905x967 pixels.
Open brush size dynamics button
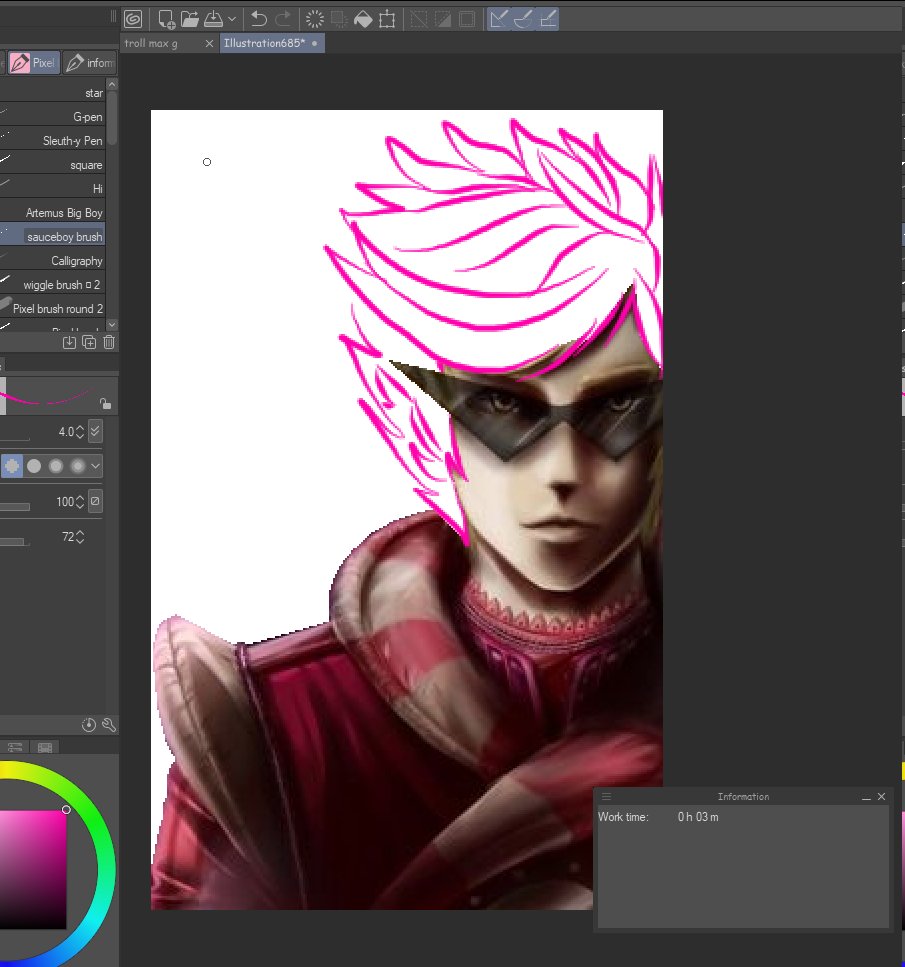(95, 431)
